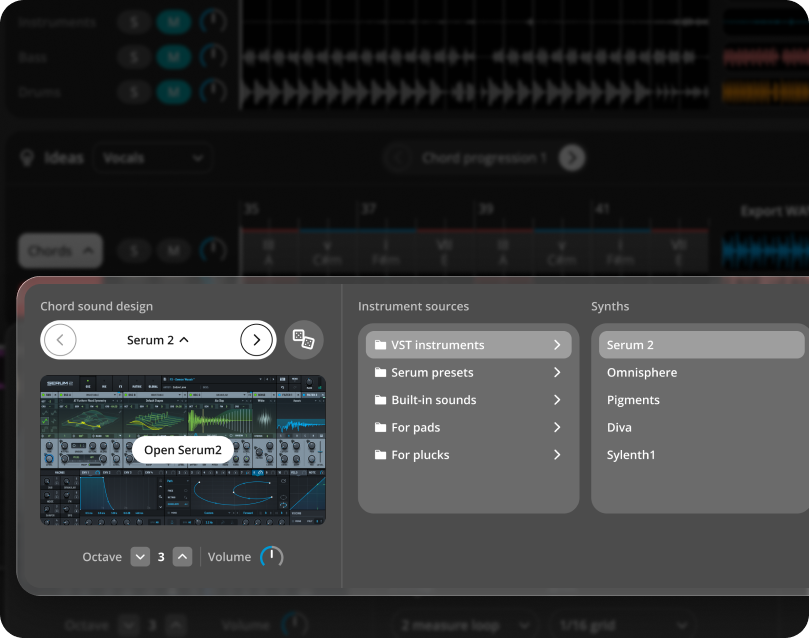Mute the Instruments track

(174, 22)
